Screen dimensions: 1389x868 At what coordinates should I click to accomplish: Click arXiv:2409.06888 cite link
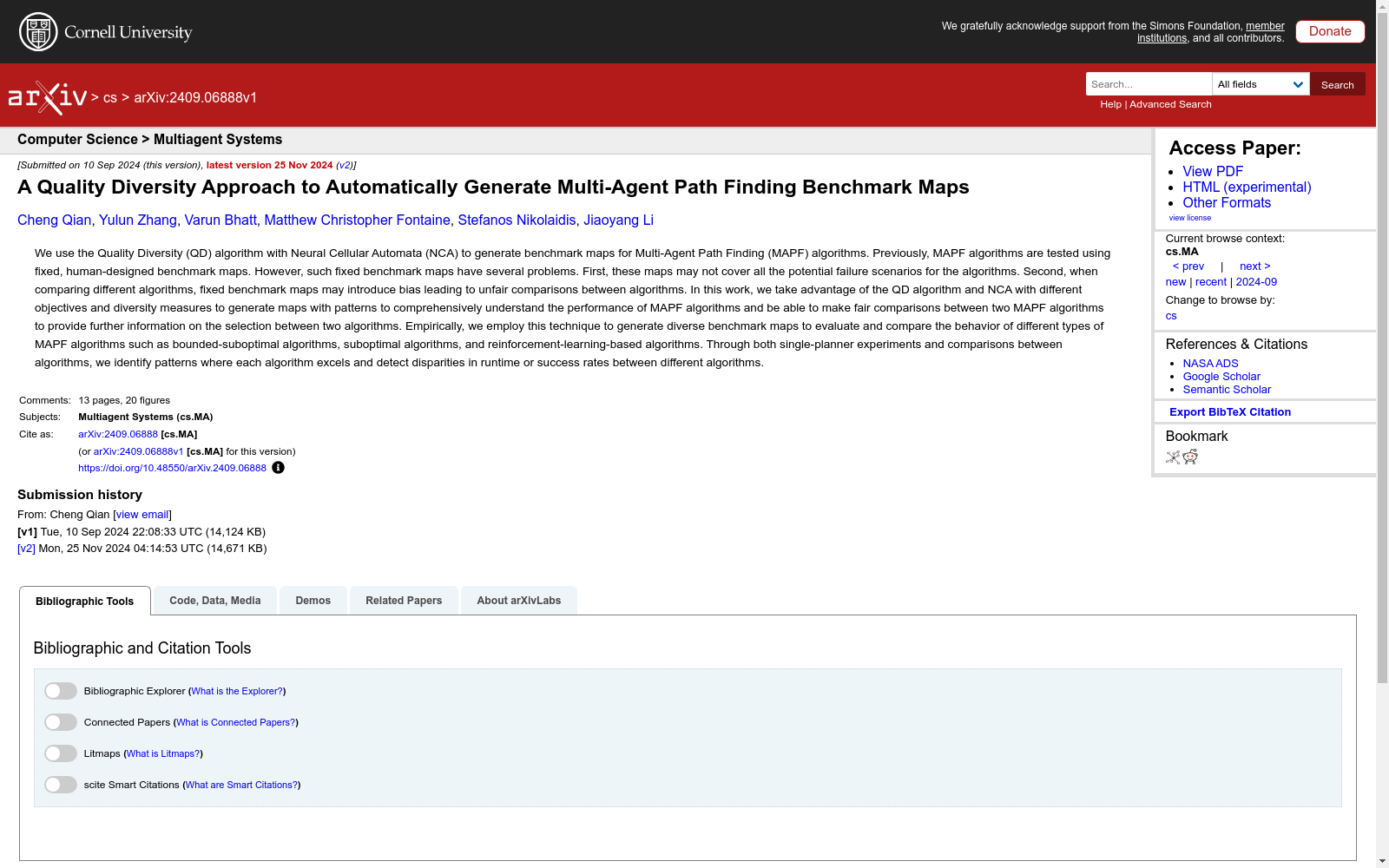pos(118,434)
